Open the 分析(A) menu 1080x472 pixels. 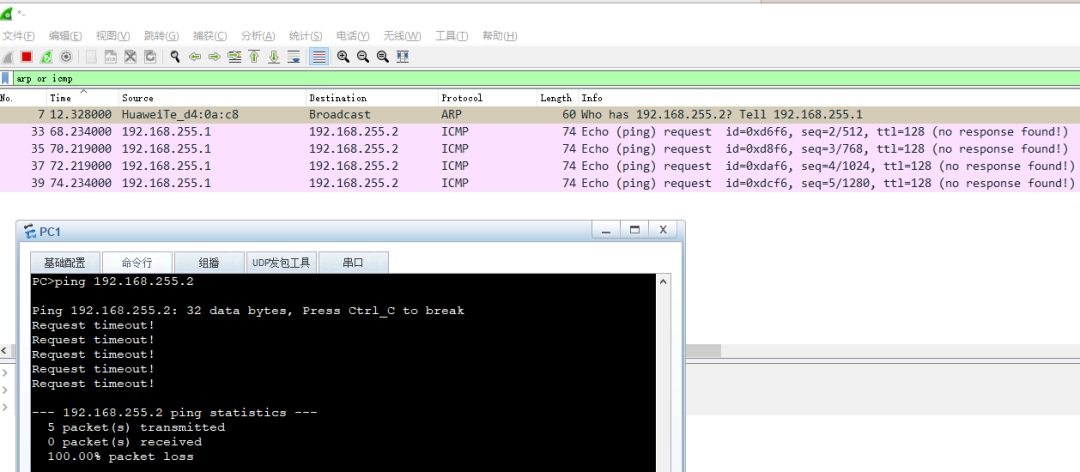coord(258,36)
